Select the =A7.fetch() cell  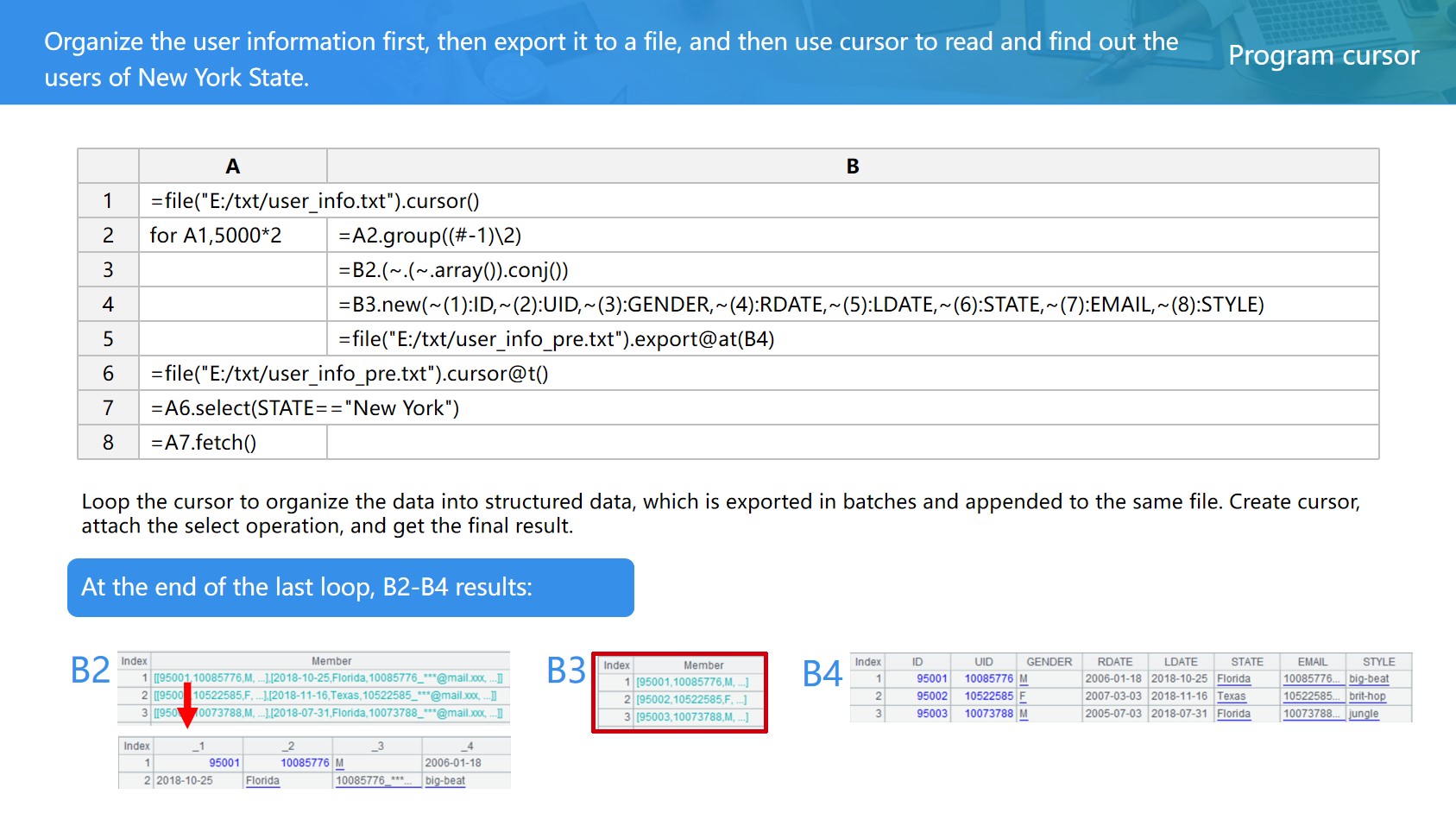(x=204, y=443)
